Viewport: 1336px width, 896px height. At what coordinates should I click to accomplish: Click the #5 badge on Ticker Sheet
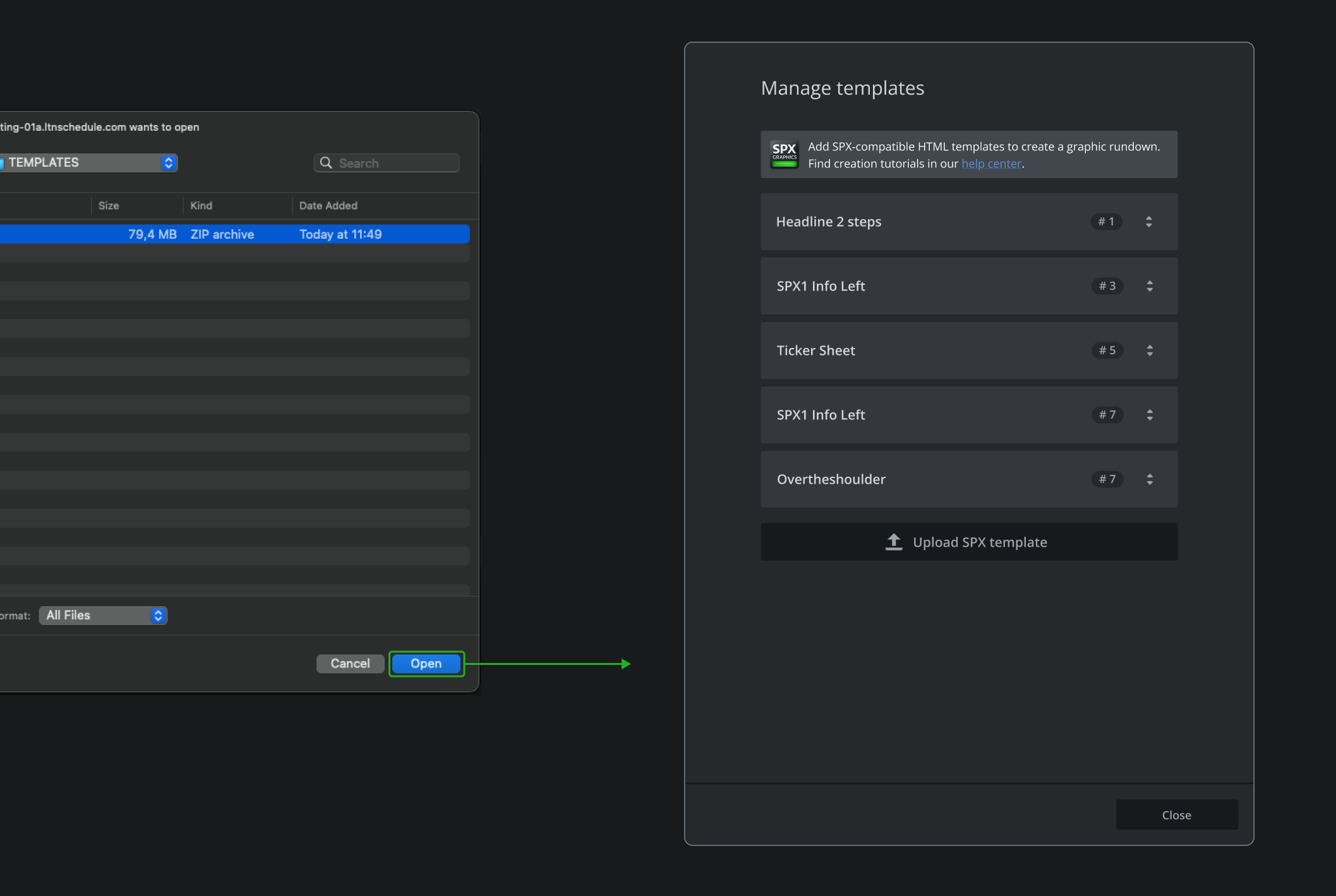pos(1107,350)
